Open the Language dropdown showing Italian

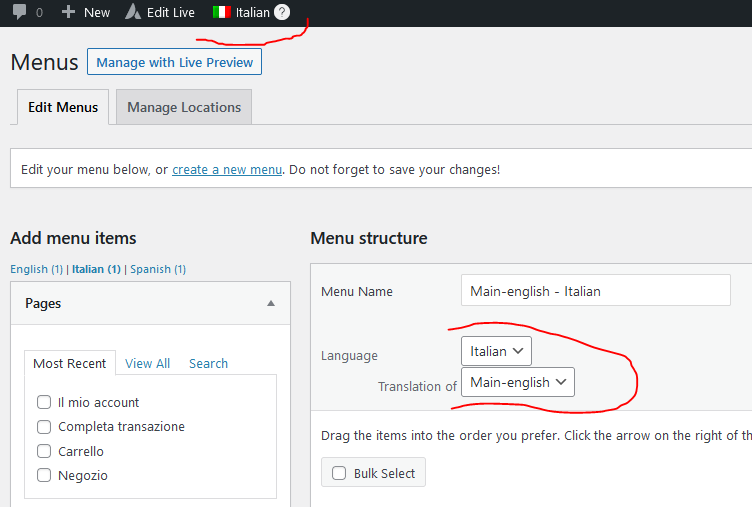point(496,351)
